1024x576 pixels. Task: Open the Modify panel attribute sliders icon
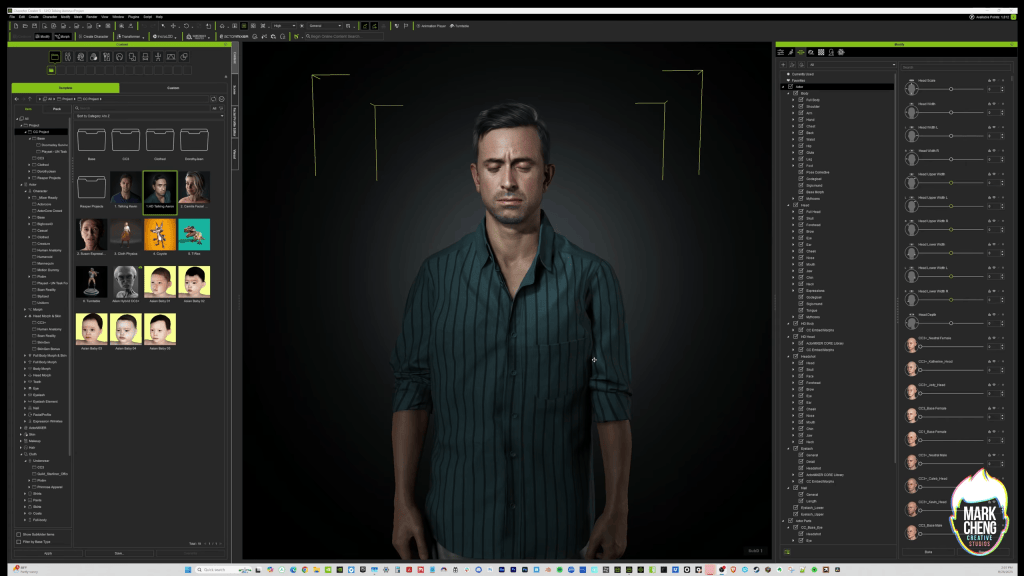coord(780,52)
